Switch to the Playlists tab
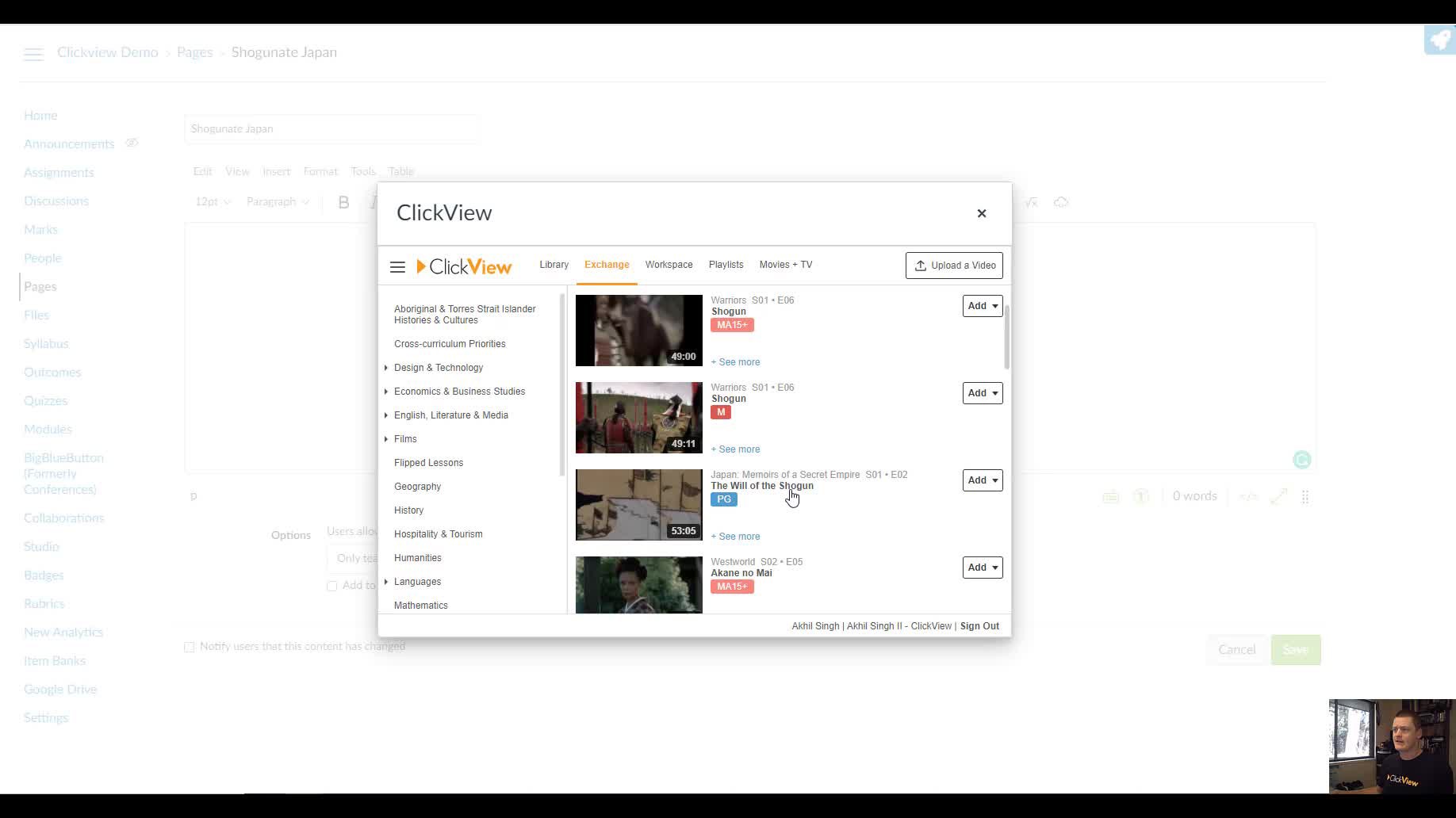Image resolution: width=1456 pixels, height=818 pixels. (x=726, y=265)
